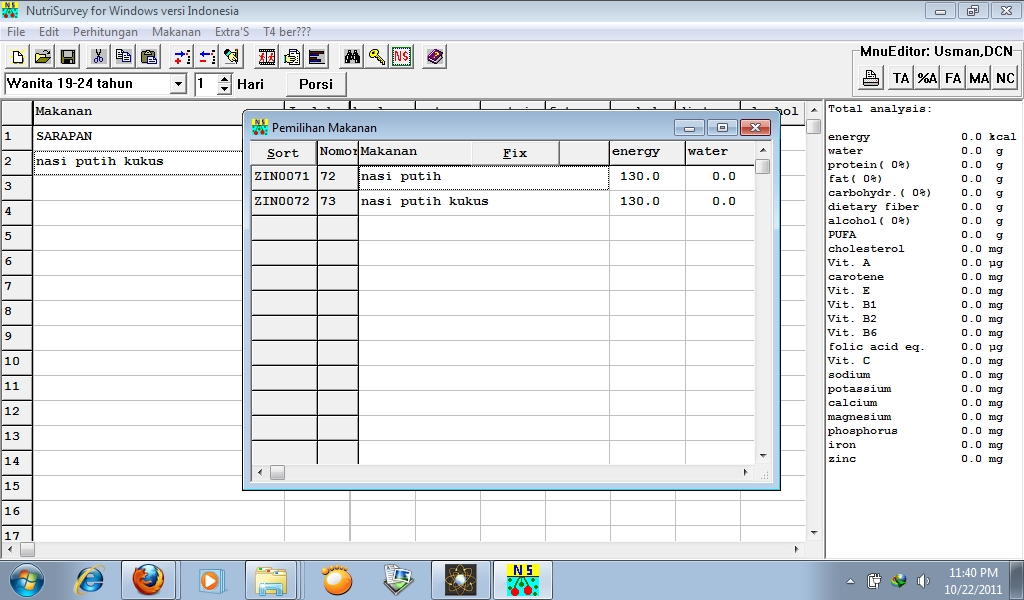Open the Perhitungan menu

click(x=105, y=31)
